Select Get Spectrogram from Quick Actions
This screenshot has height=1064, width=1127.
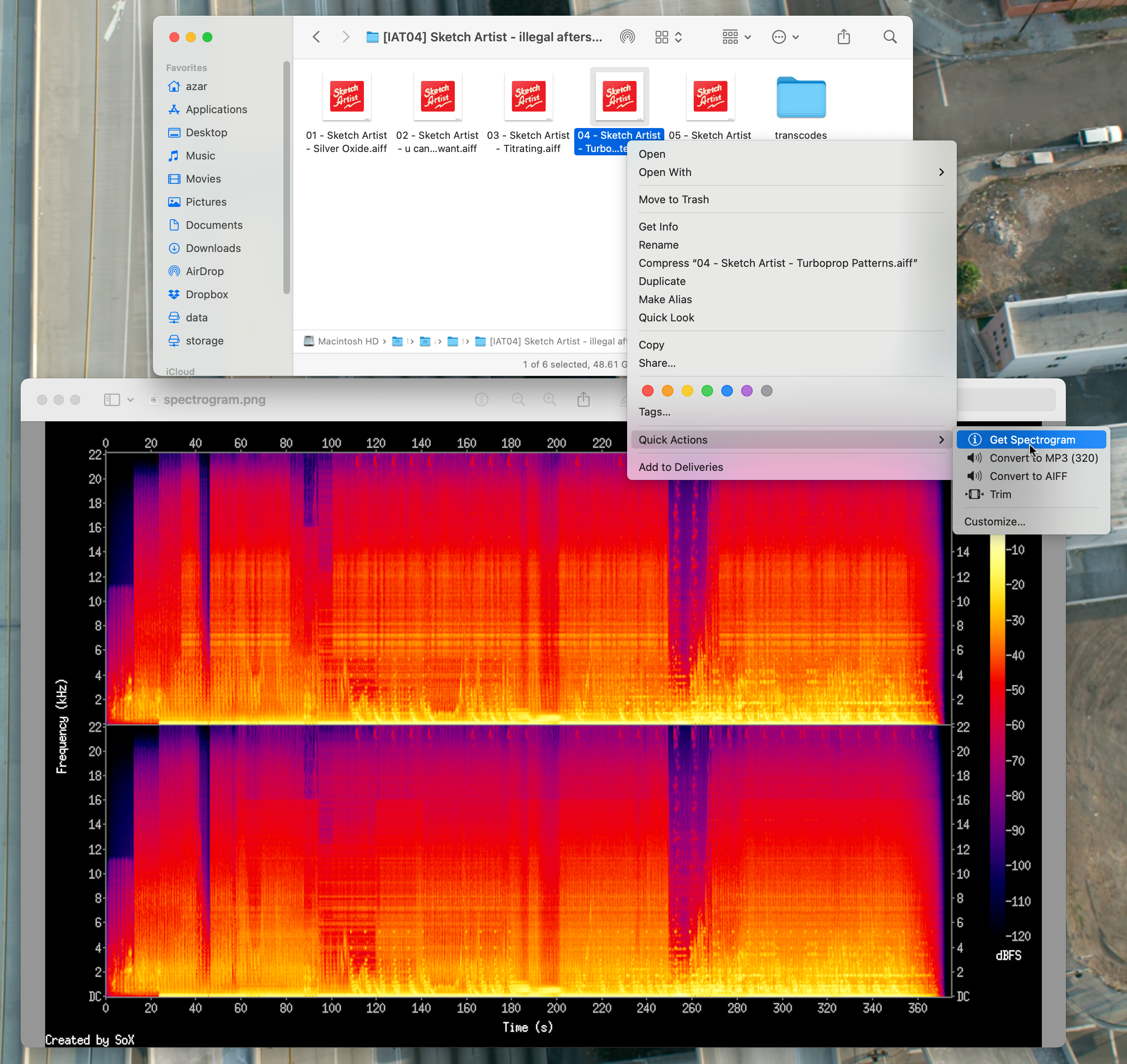pyautogui.click(x=1032, y=439)
